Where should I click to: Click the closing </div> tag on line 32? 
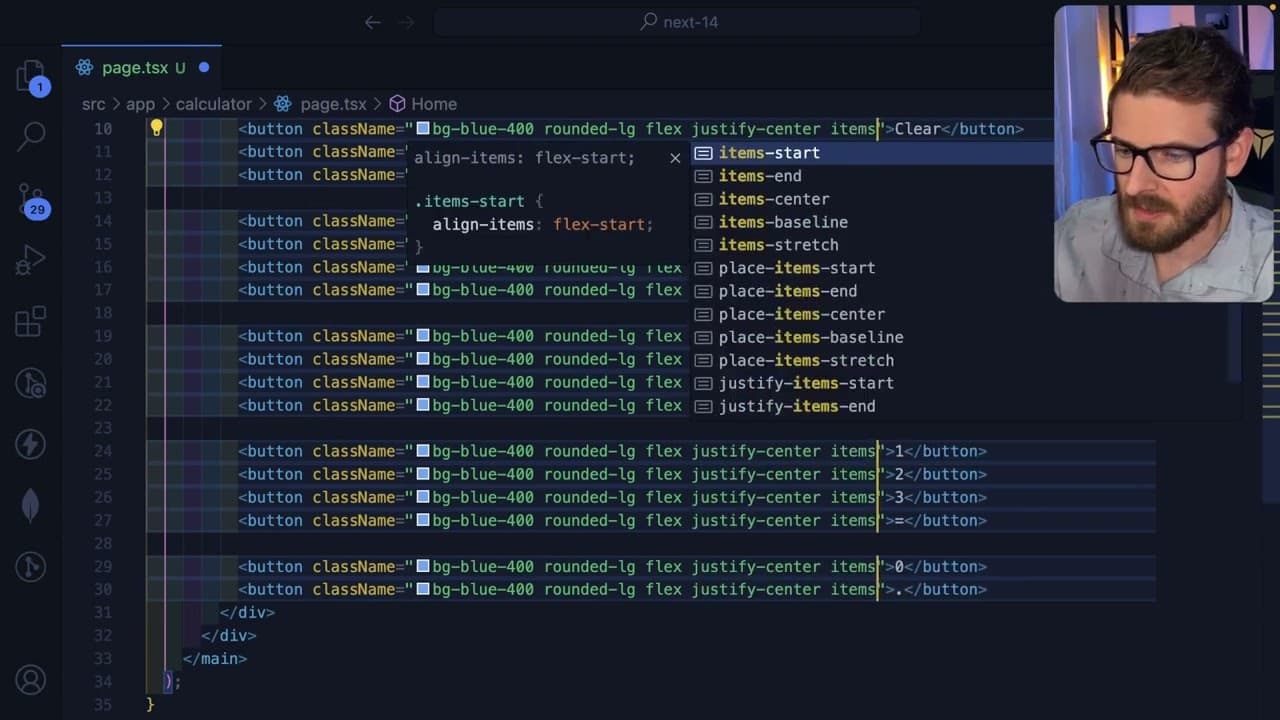pyautogui.click(x=229, y=635)
